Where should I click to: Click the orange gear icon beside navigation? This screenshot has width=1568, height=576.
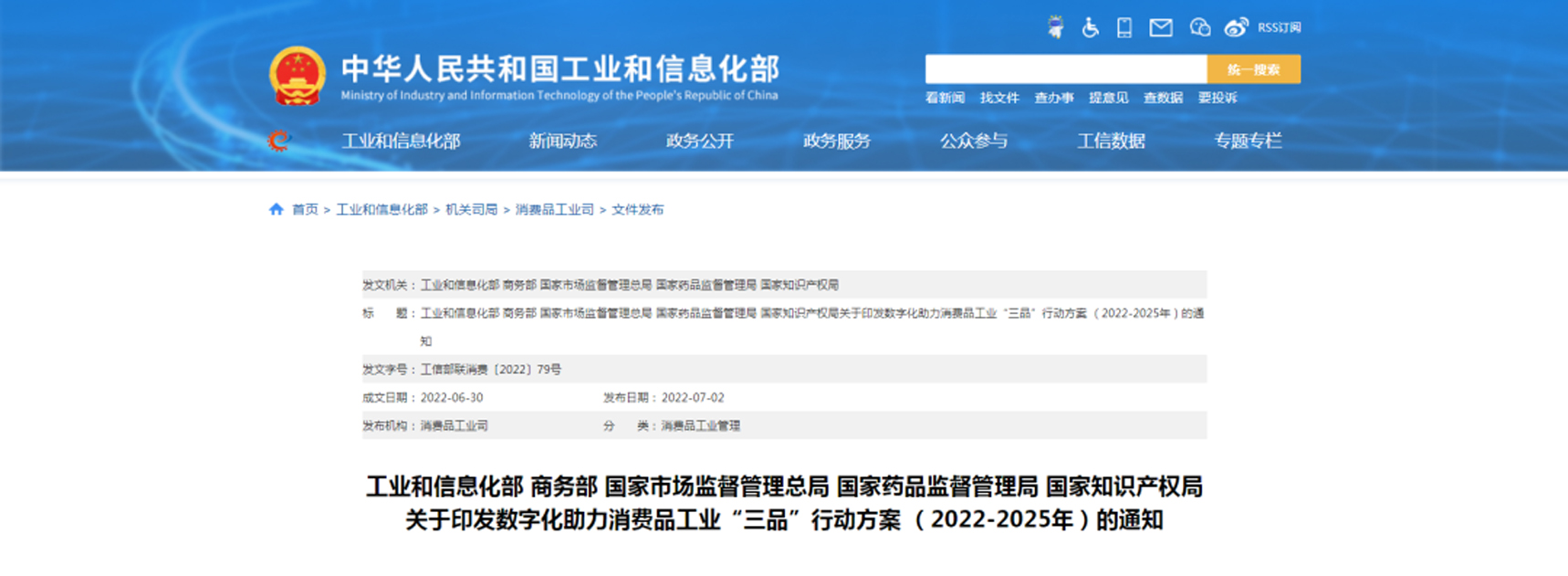(x=278, y=141)
